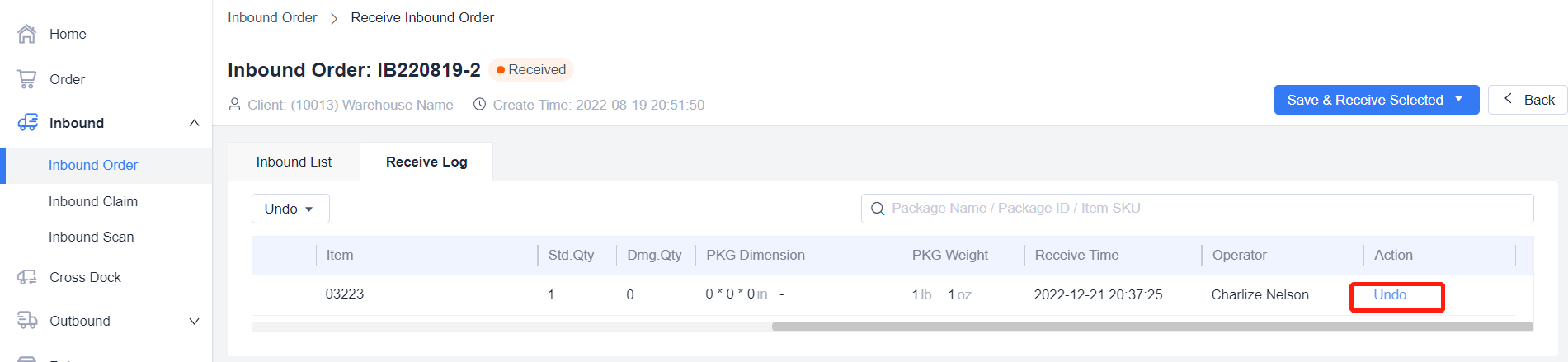This screenshot has width=1568, height=362.
Task: Go to Inbound Order via breadcrumb
Action: [272, 17]
